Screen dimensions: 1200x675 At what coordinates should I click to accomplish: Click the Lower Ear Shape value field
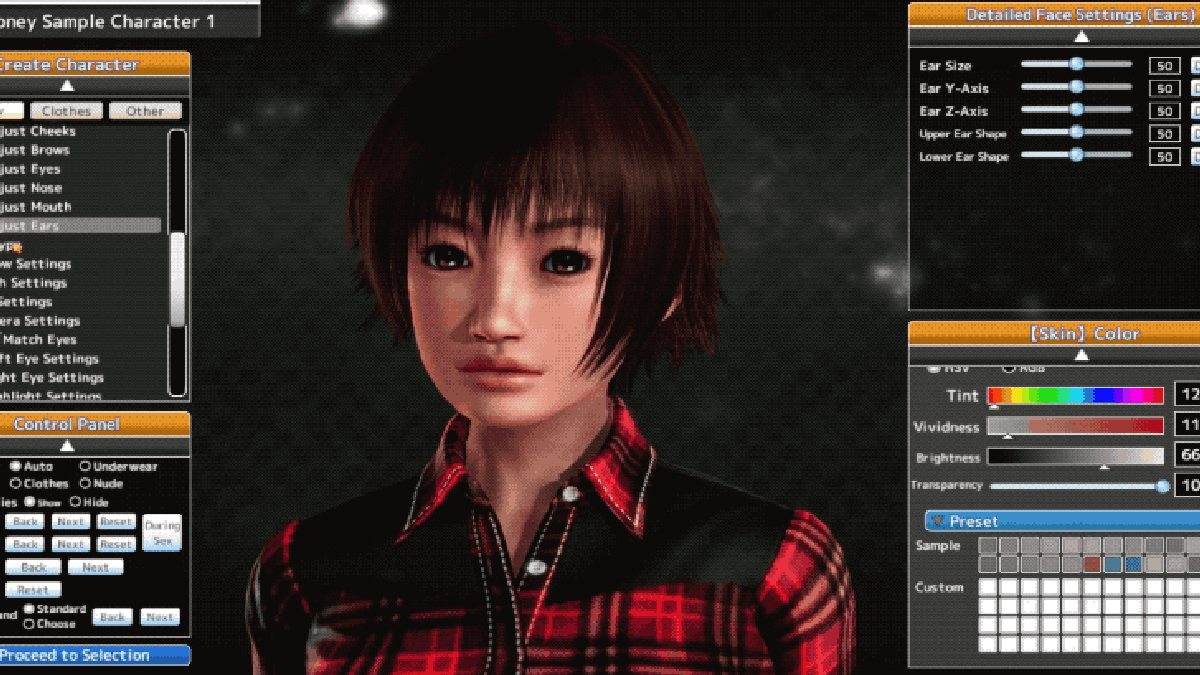1165,157
